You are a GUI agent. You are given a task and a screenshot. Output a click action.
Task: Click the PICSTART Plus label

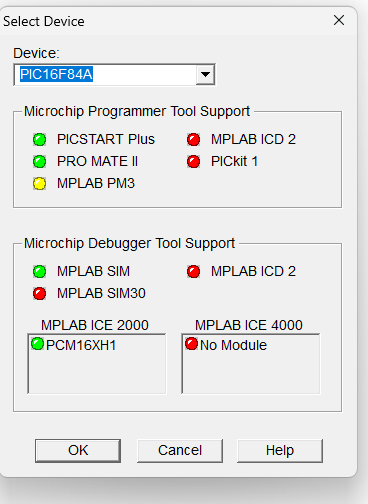pyautogui.click(x=106, y=139)
